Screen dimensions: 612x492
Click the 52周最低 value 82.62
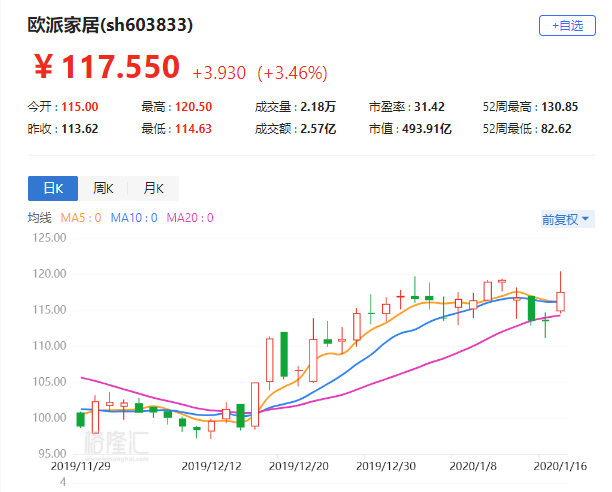tap(556, 129)
